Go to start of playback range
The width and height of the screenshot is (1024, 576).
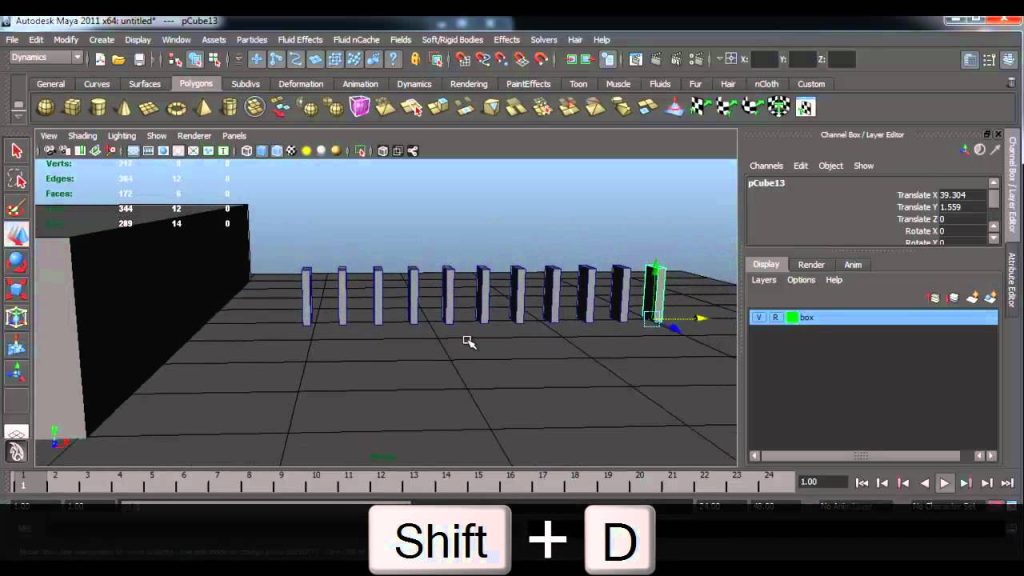(862, 483)
